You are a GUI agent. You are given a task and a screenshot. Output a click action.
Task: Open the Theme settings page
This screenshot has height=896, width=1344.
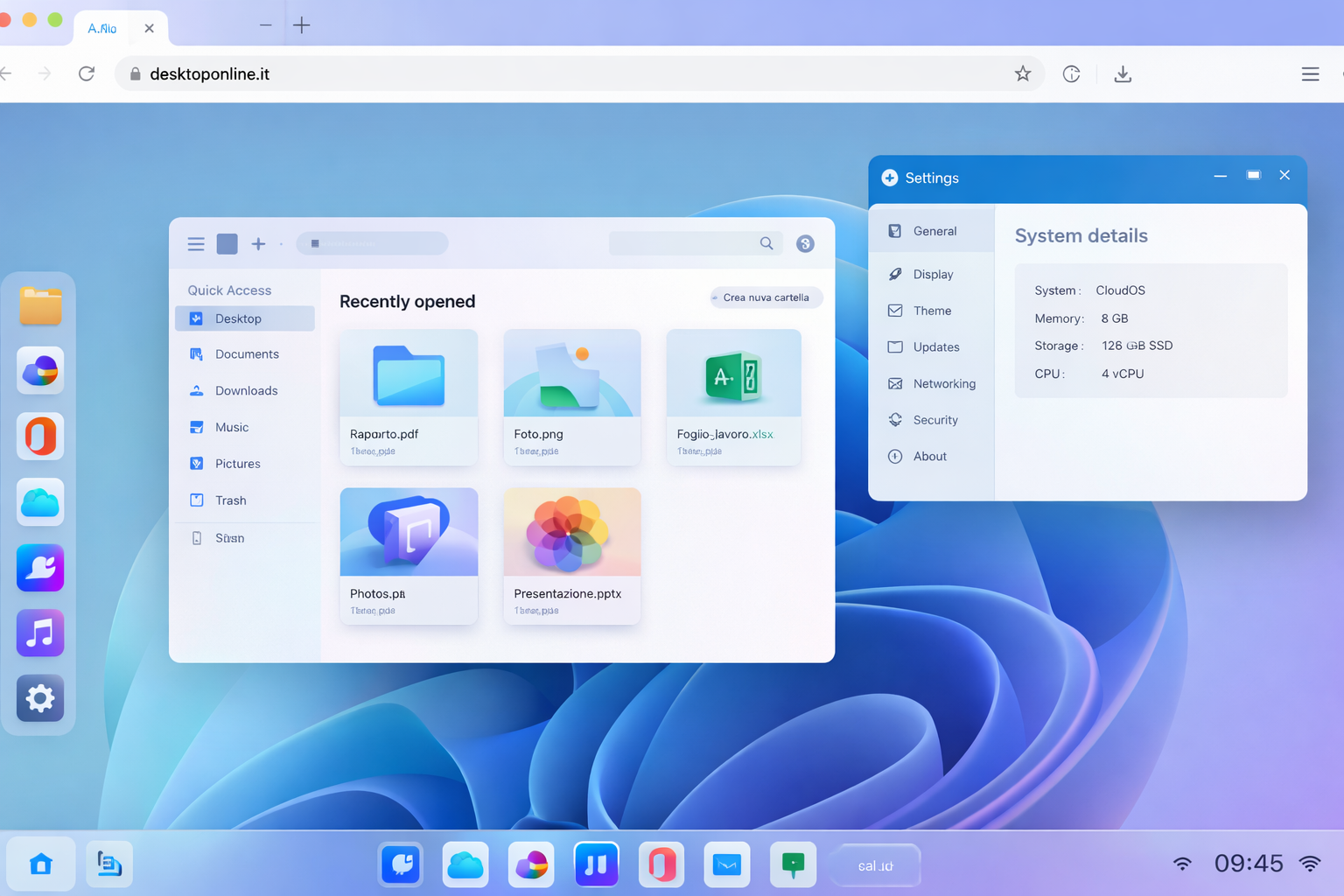click(x=932, y=311)
